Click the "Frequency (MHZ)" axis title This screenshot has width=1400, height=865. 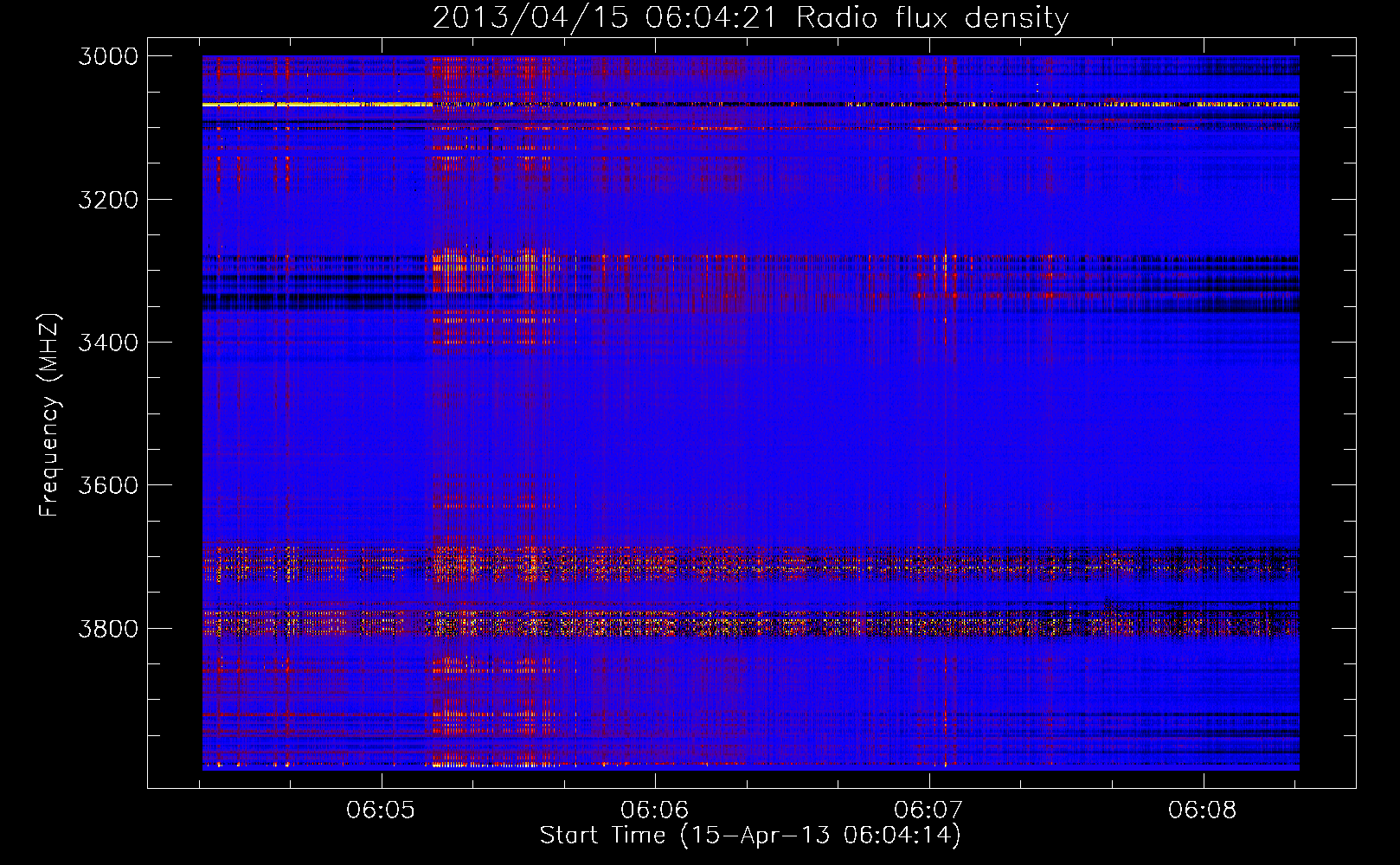[x=50, y=415]
